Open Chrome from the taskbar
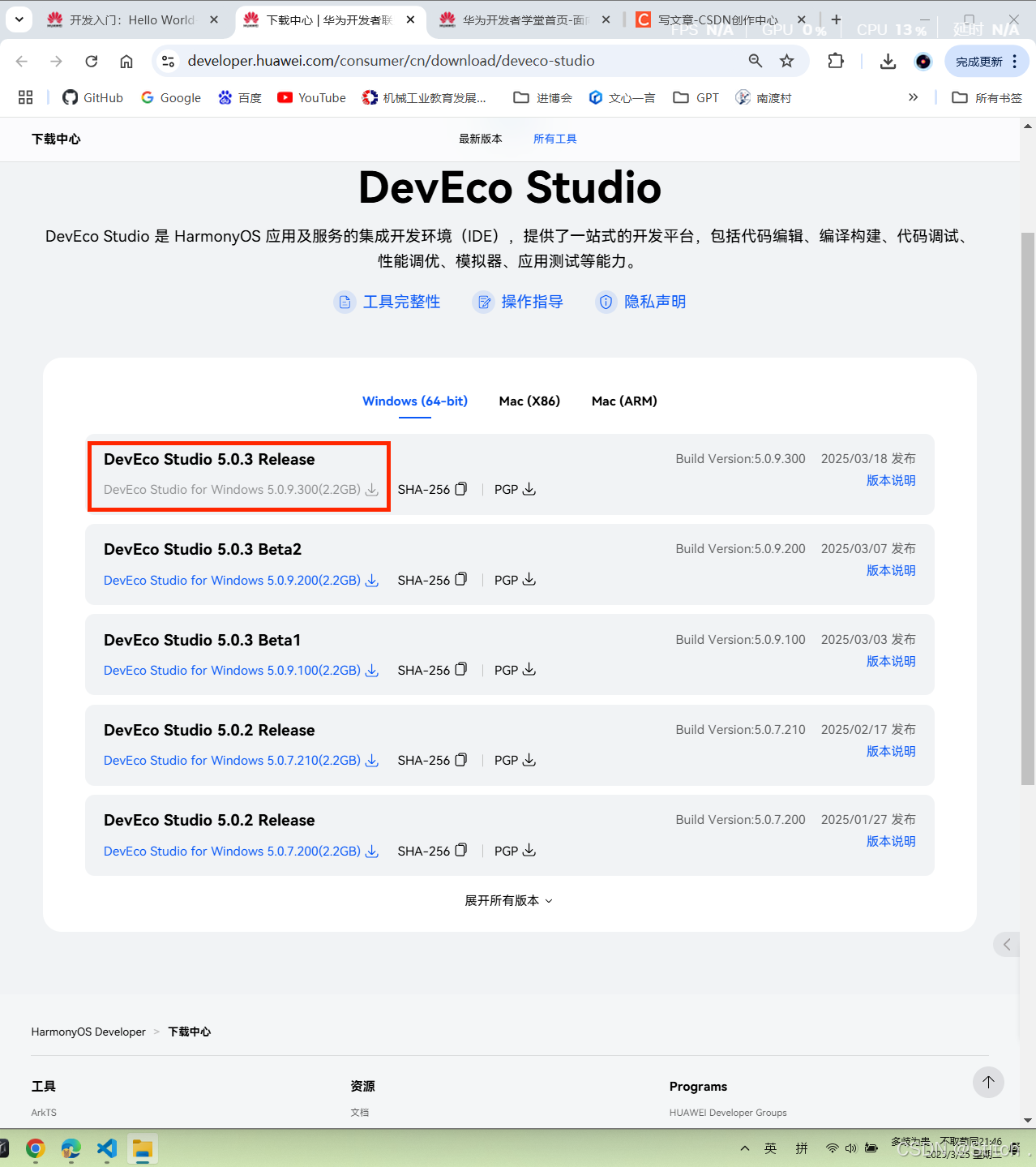This screenshot has width=1036, height=1167. tap(35, 1148)
